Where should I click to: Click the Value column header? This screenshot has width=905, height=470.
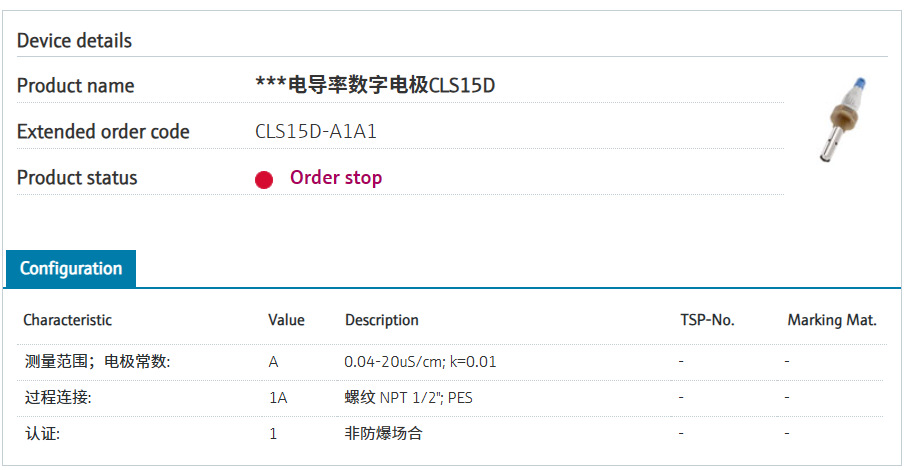pyautogui.click(x=286, y=320)
